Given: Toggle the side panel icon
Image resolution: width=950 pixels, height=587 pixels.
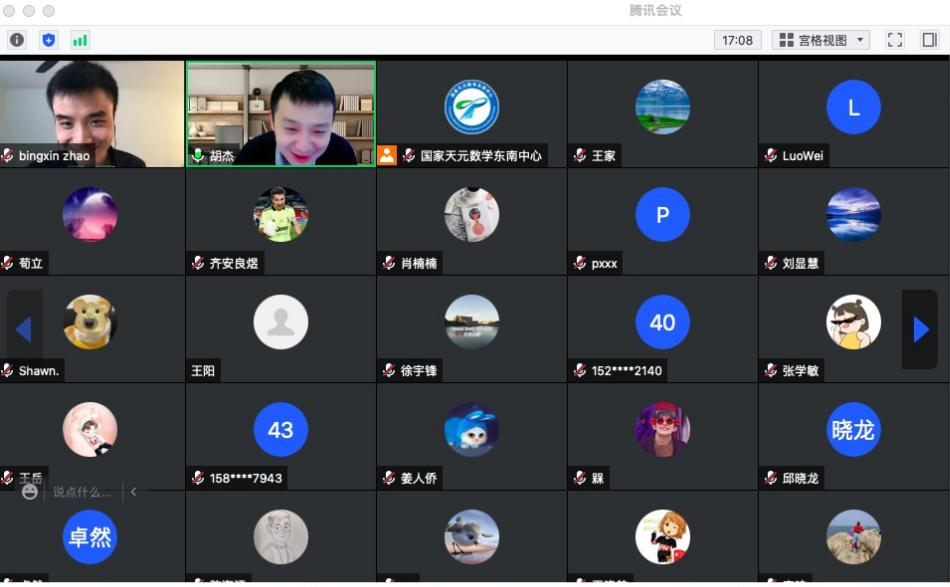Looking at the screenshot, I should pyautogui.click(x=929, y=40).
